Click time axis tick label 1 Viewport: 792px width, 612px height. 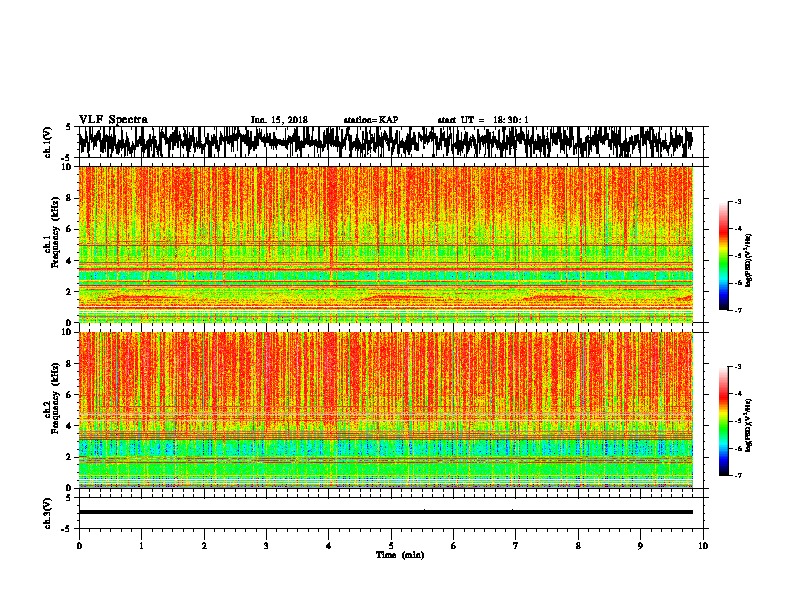141,546
